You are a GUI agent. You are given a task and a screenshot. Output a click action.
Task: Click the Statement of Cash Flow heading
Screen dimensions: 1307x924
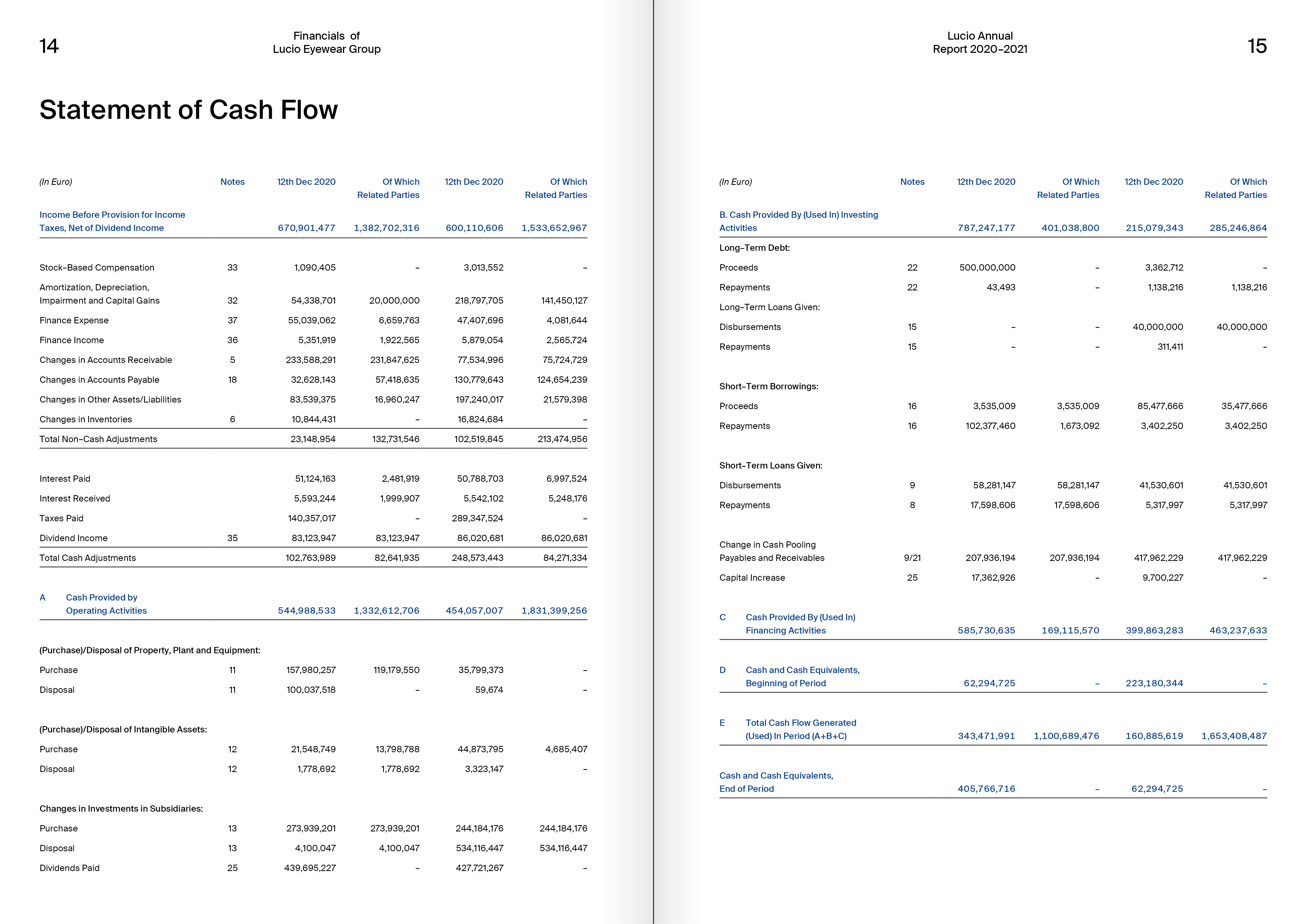tap(189, 109)
